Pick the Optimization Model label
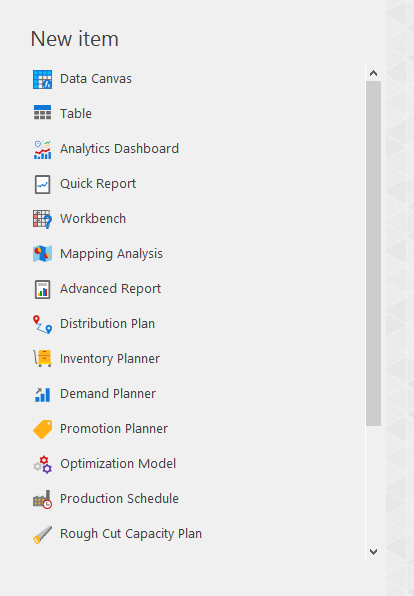 [118, 464]
